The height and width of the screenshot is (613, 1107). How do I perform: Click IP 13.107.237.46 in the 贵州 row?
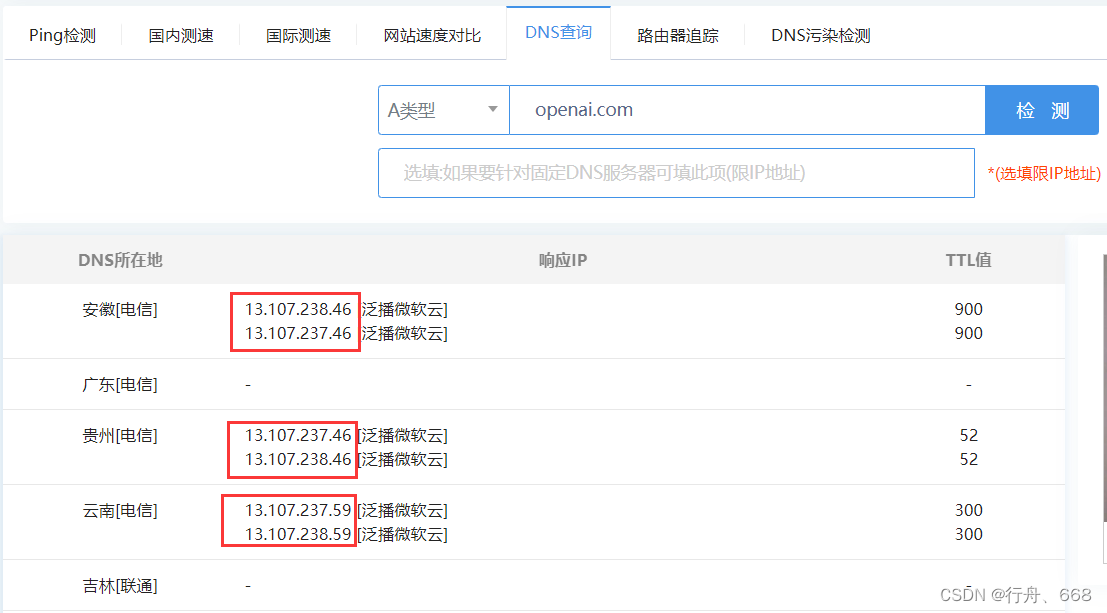(298, 435)
